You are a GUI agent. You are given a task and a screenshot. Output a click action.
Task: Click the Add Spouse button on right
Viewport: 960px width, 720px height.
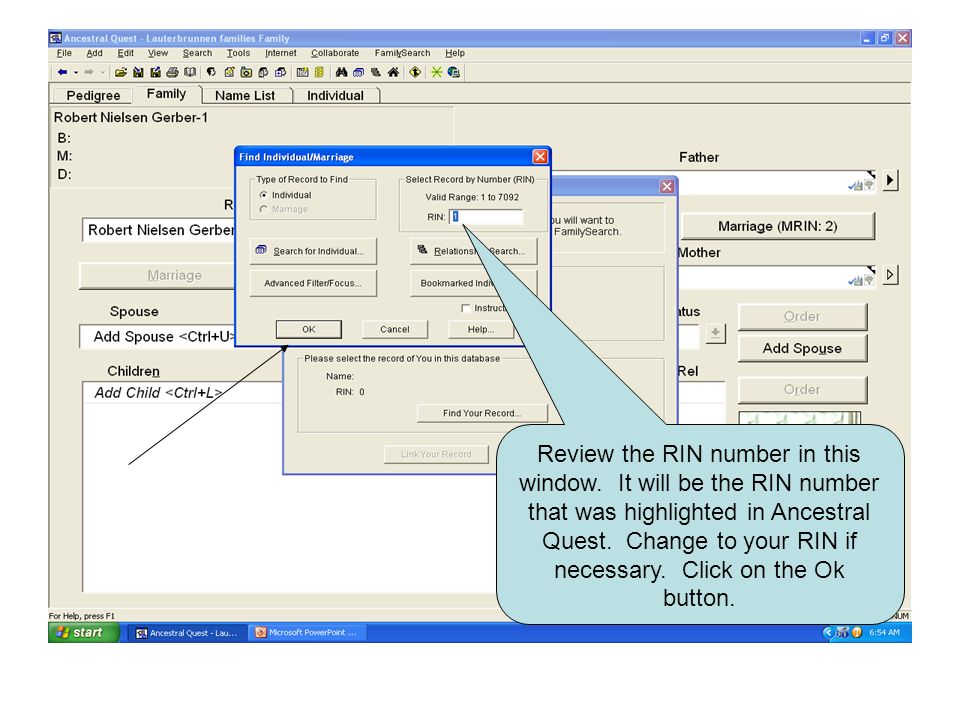(x=802, y=348)
